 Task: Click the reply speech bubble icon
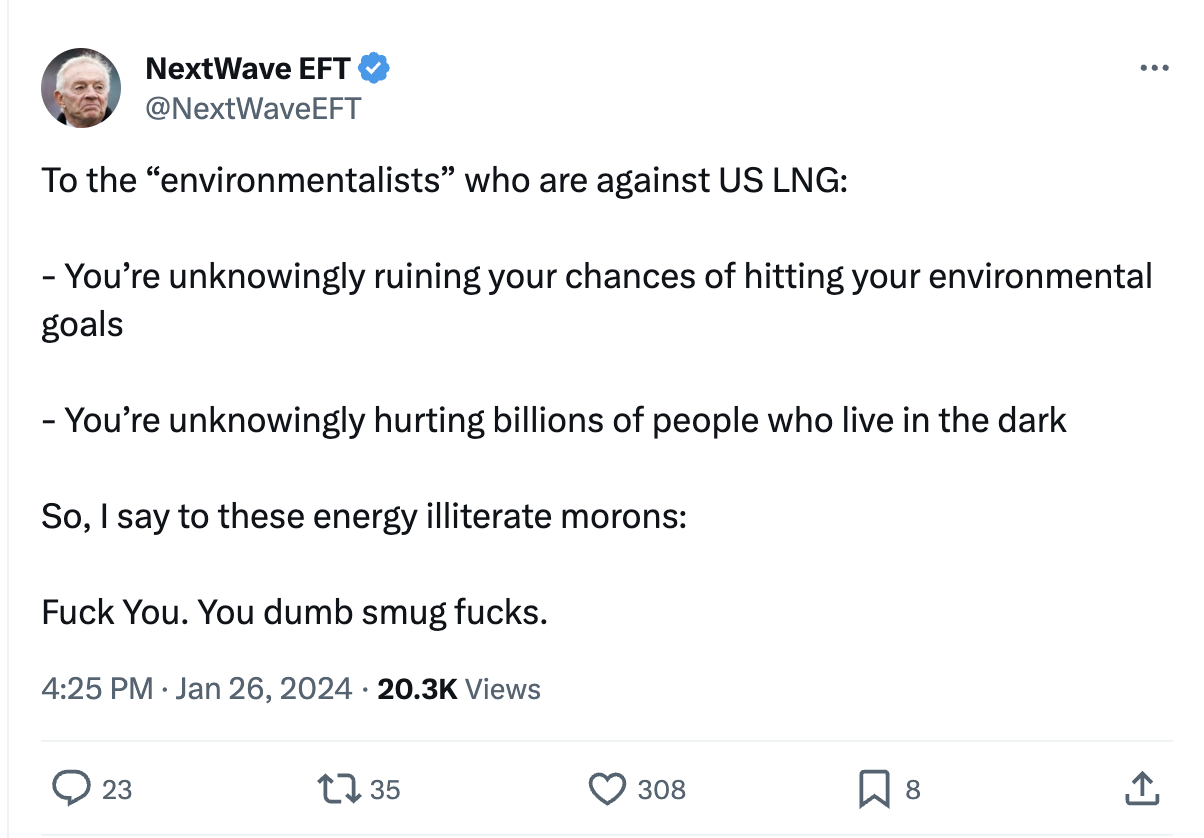coord(70,789)
